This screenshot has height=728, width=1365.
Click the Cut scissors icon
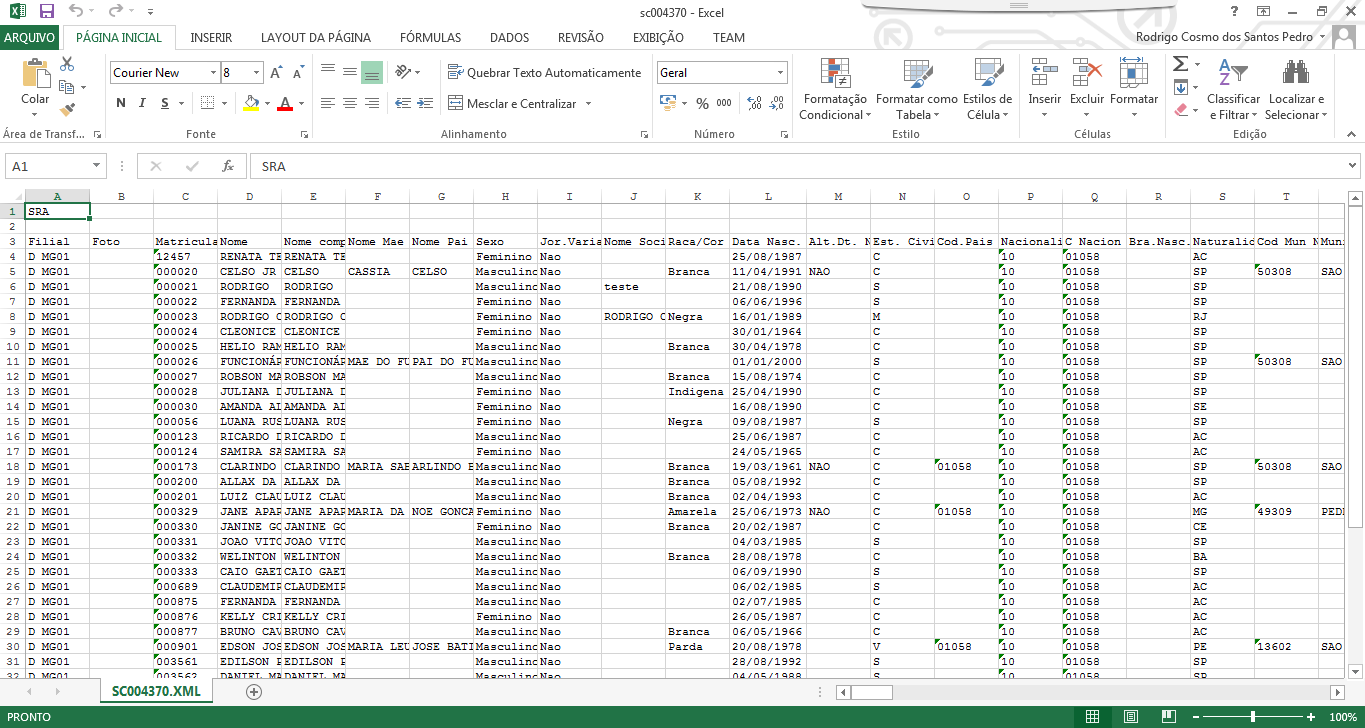pos(67,64)
